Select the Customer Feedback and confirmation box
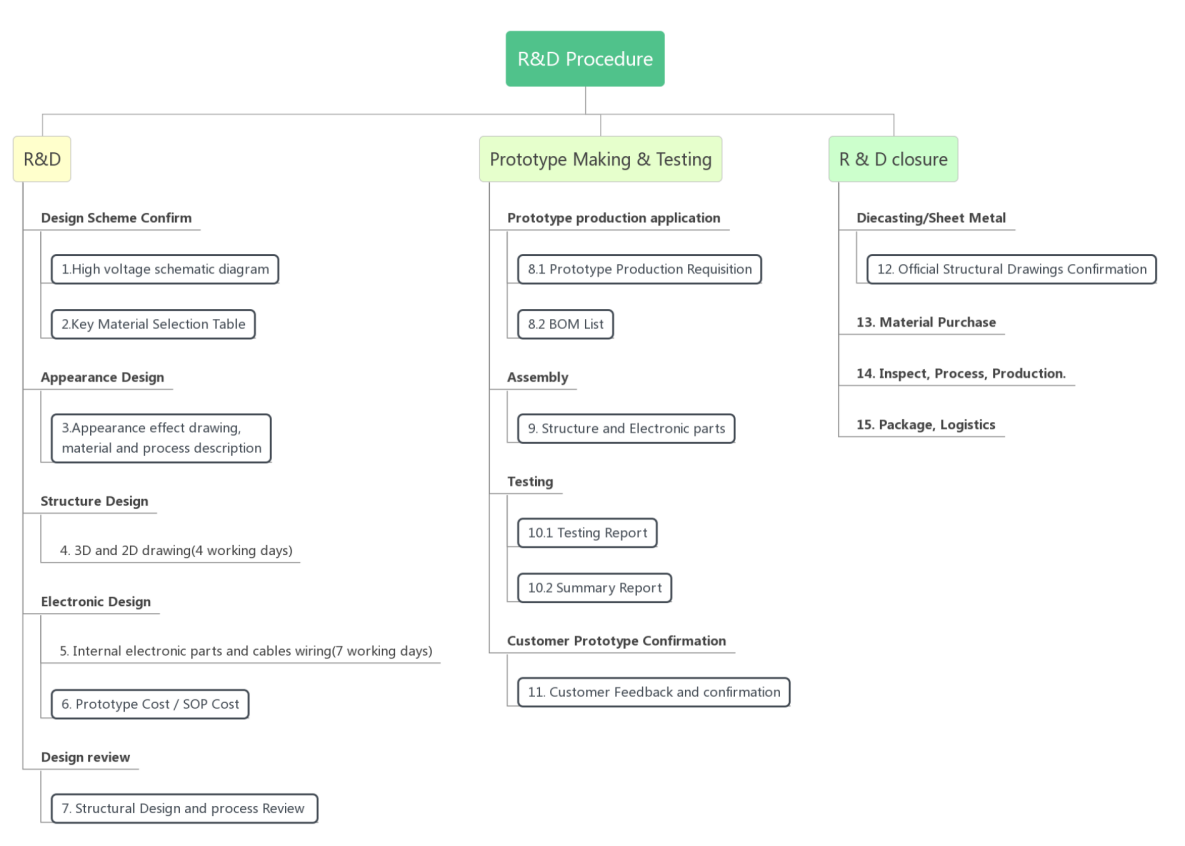 [x=653, y=692]
